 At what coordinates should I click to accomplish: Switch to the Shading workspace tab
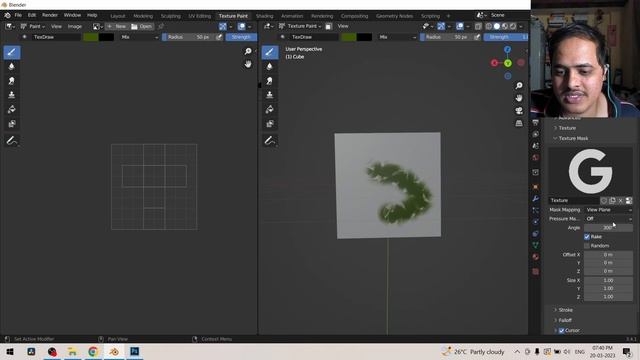click(264, 16)
